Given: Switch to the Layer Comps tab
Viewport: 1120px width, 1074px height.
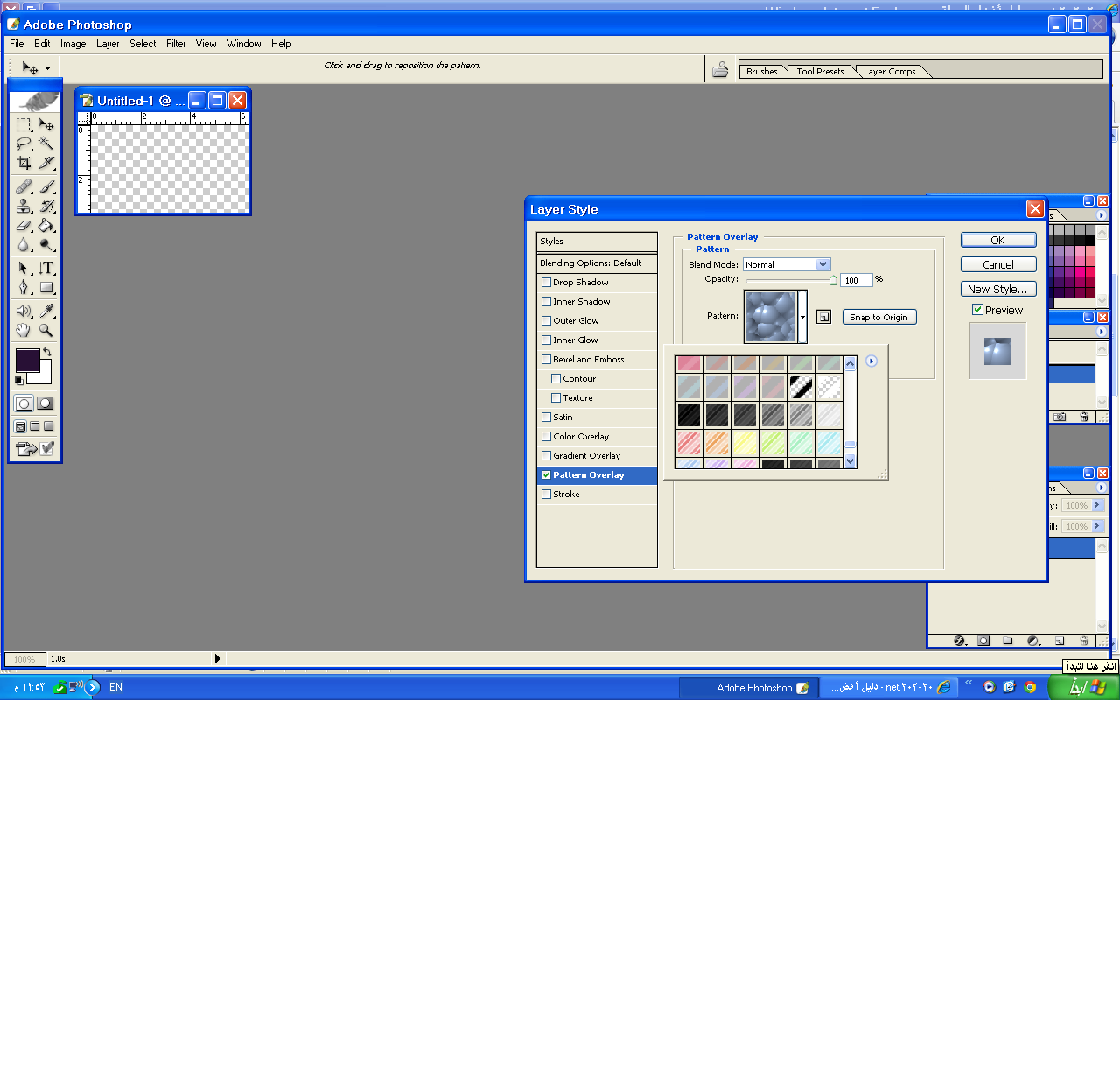Looking at the screenshot, I should click(889, 72).
